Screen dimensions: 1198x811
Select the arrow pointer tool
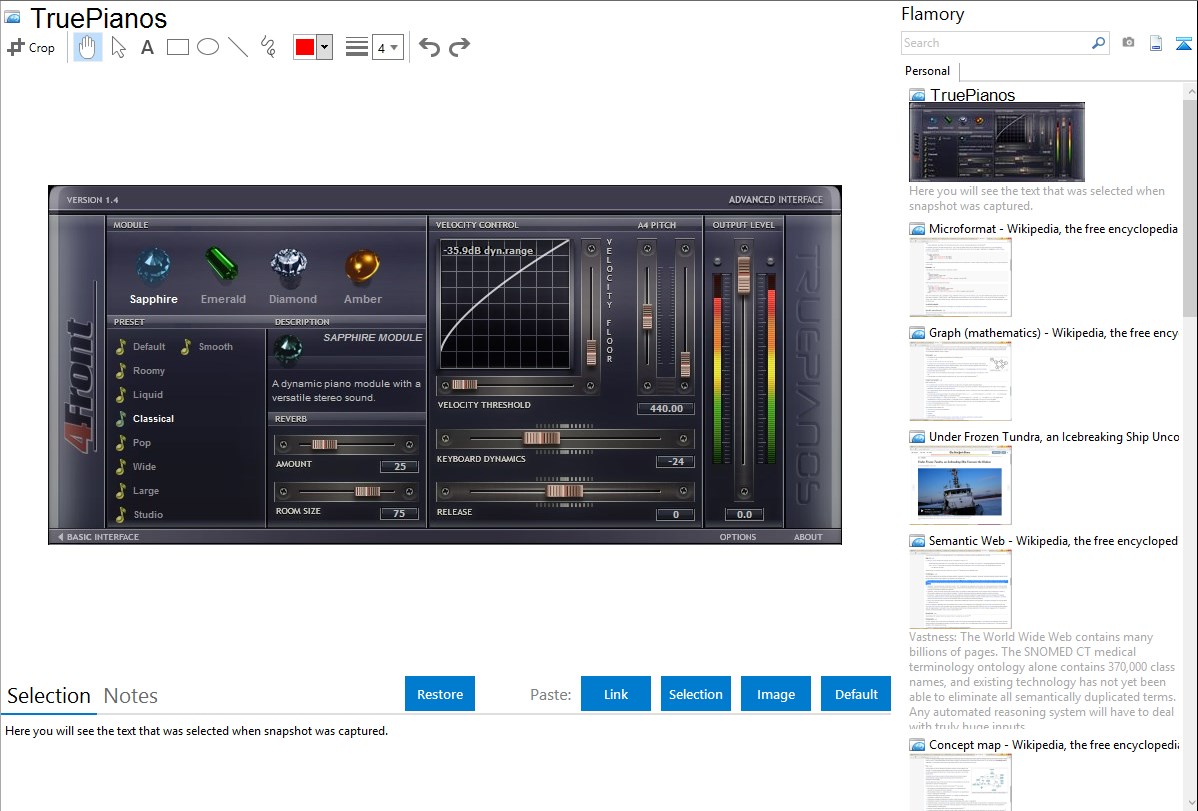[x=118, y=47]
